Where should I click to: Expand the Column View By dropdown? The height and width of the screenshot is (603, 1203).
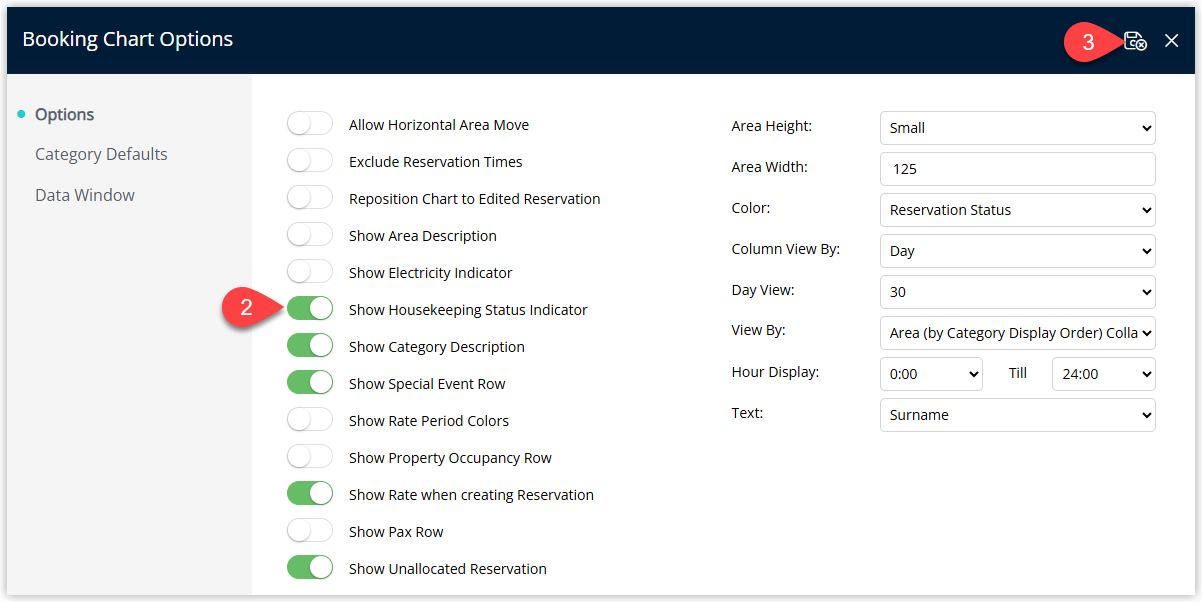tap(1017, 251)
